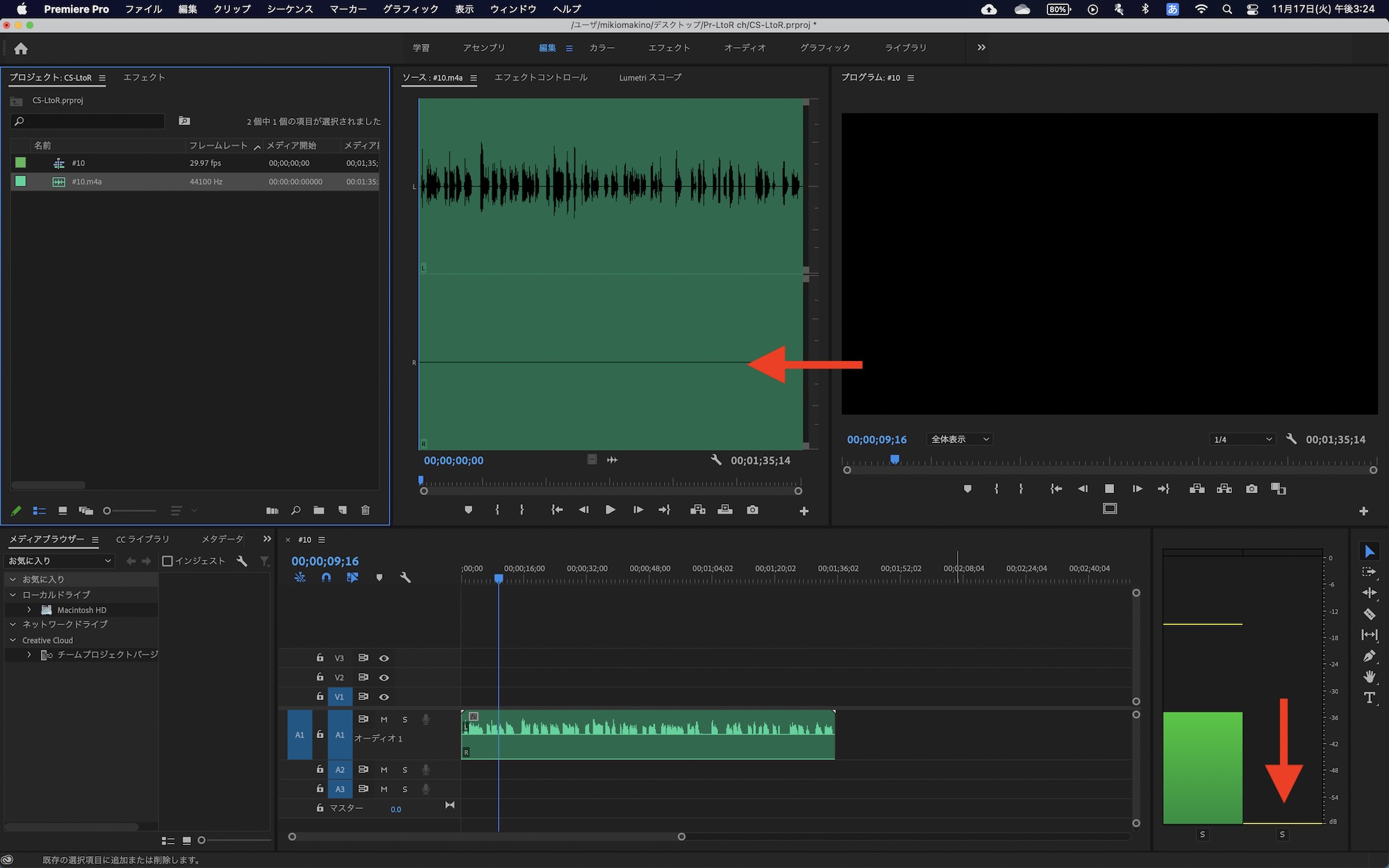Screen dimensions: 1389x868
Task: Toggle lock on track V2
Action: [x=319, y=677]
